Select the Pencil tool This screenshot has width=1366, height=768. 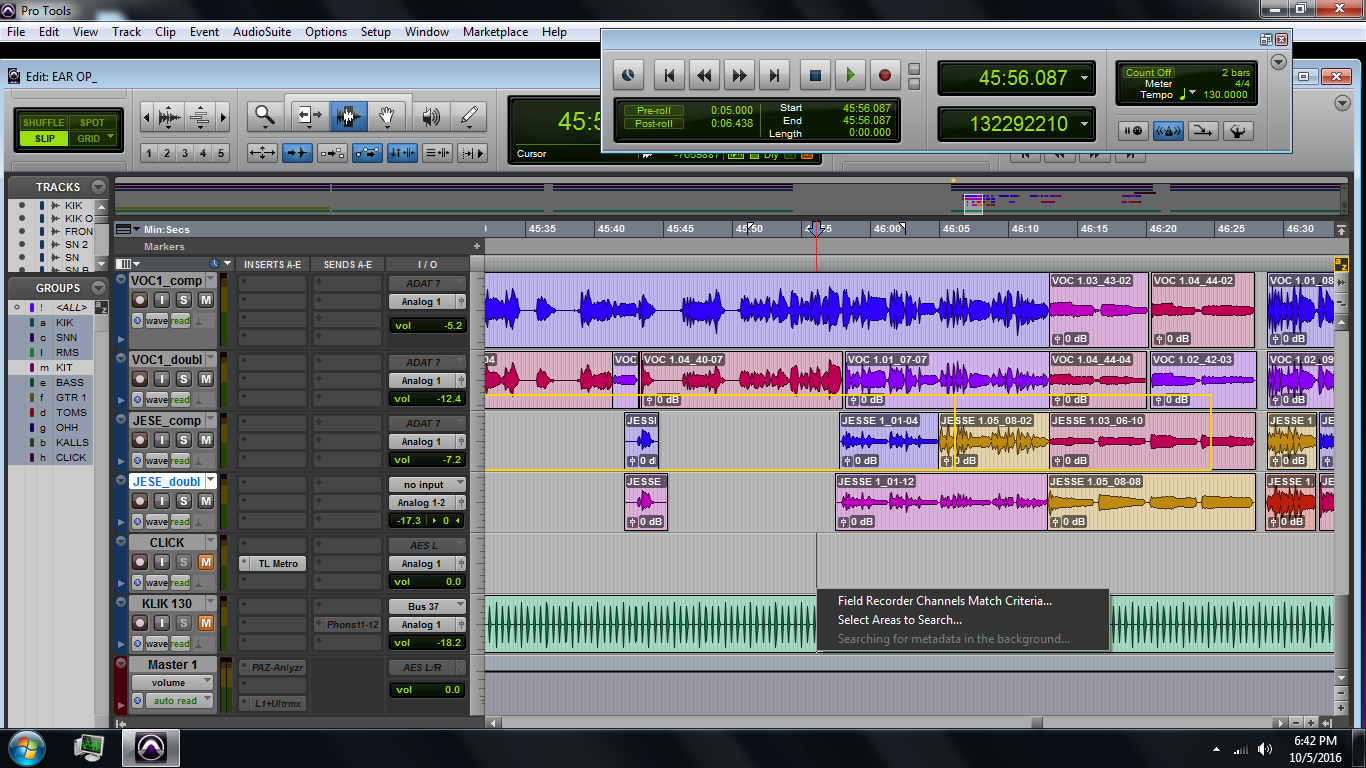pos(470,116)
